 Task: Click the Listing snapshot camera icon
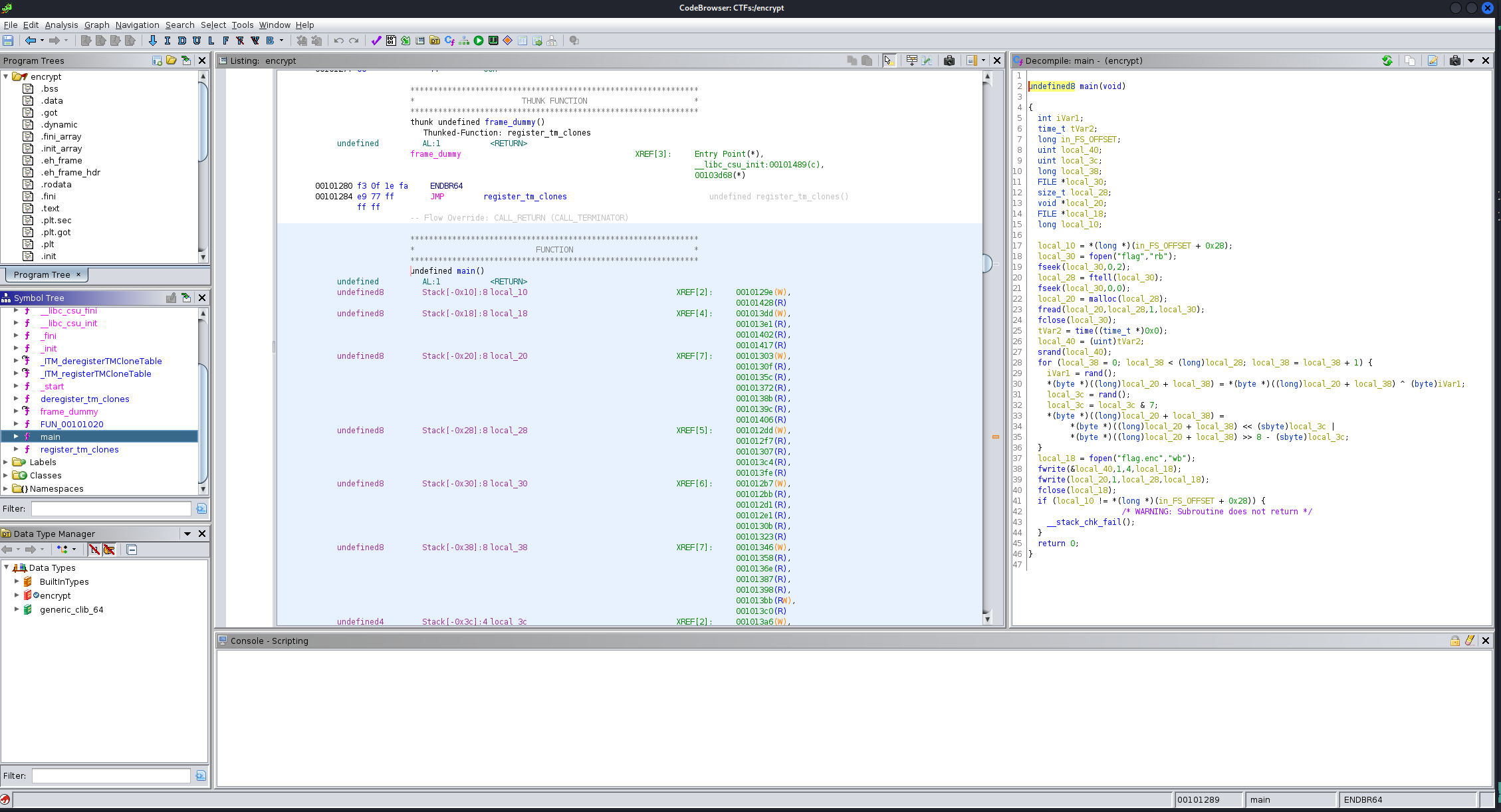(x=949, y=60)
